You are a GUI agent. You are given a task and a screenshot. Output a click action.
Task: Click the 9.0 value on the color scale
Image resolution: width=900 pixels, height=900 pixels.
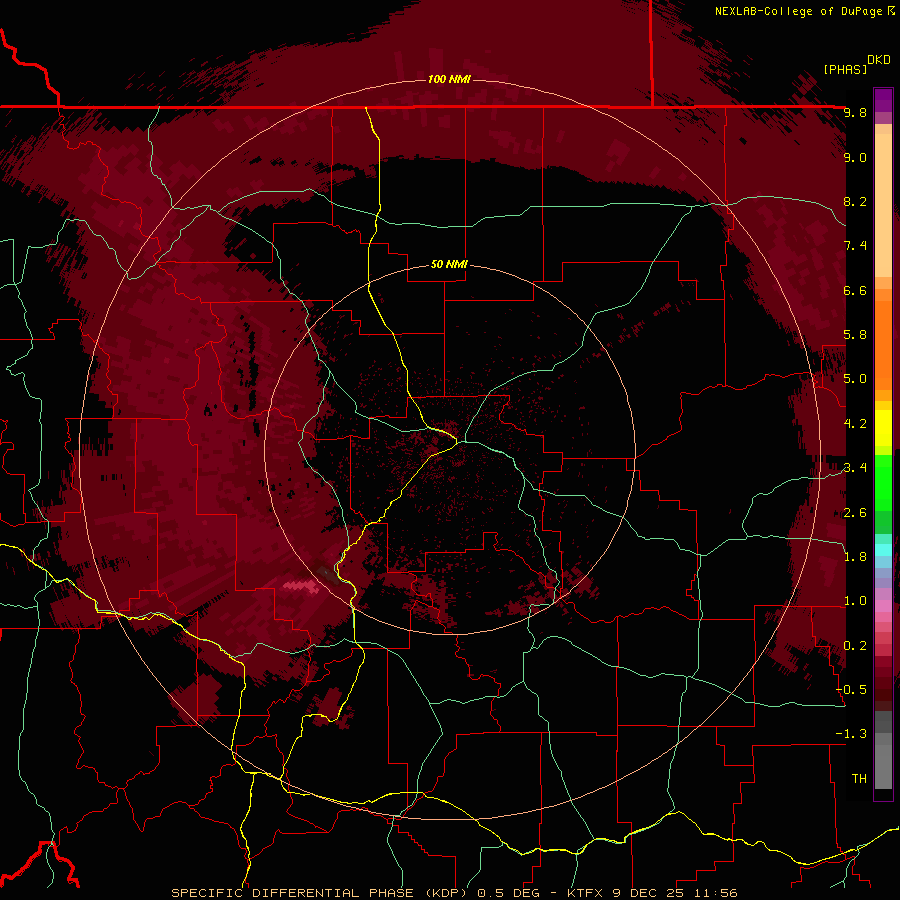coord(855,157)
